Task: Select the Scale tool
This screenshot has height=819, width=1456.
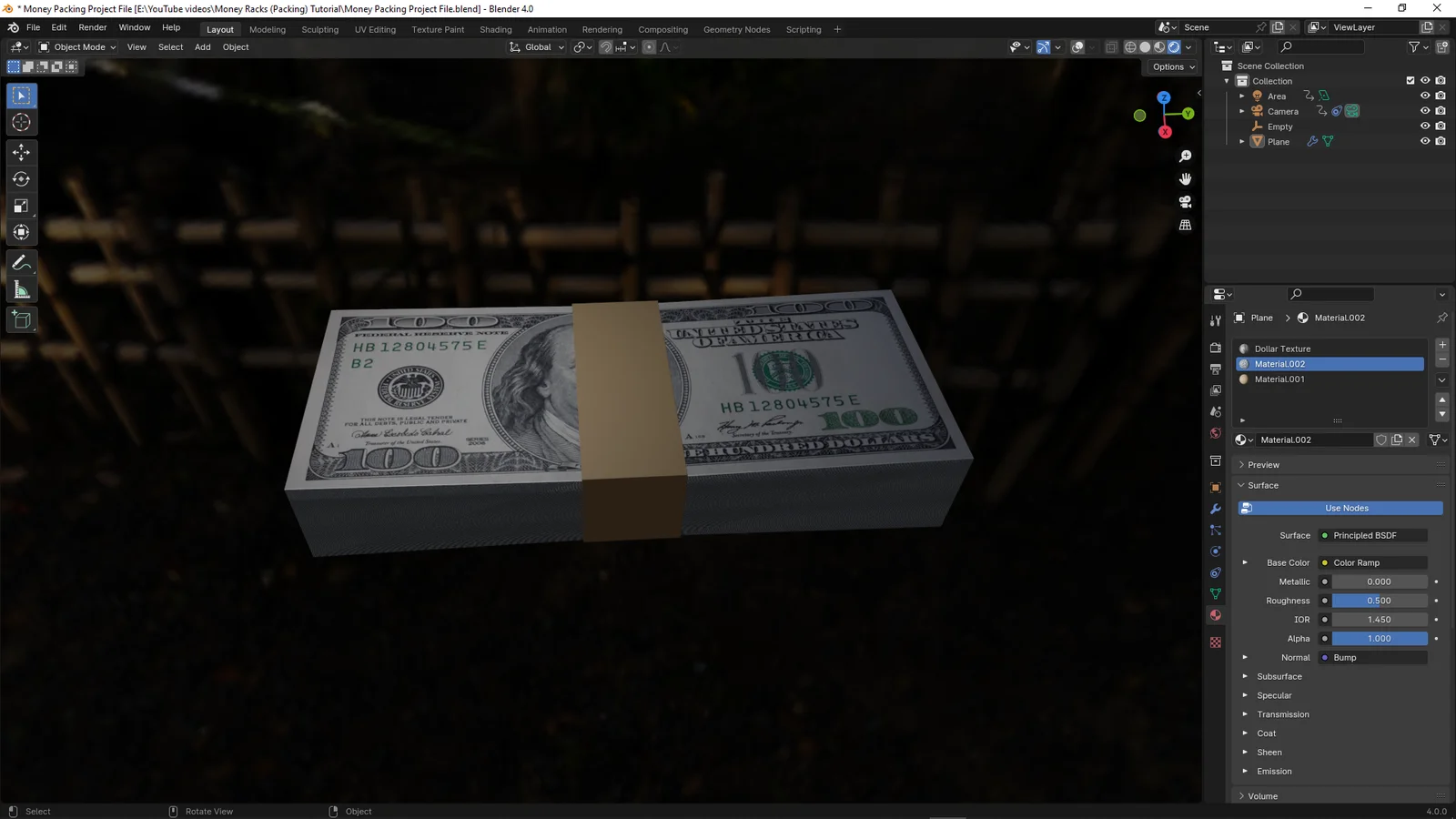Action: [x=21, y=205]
